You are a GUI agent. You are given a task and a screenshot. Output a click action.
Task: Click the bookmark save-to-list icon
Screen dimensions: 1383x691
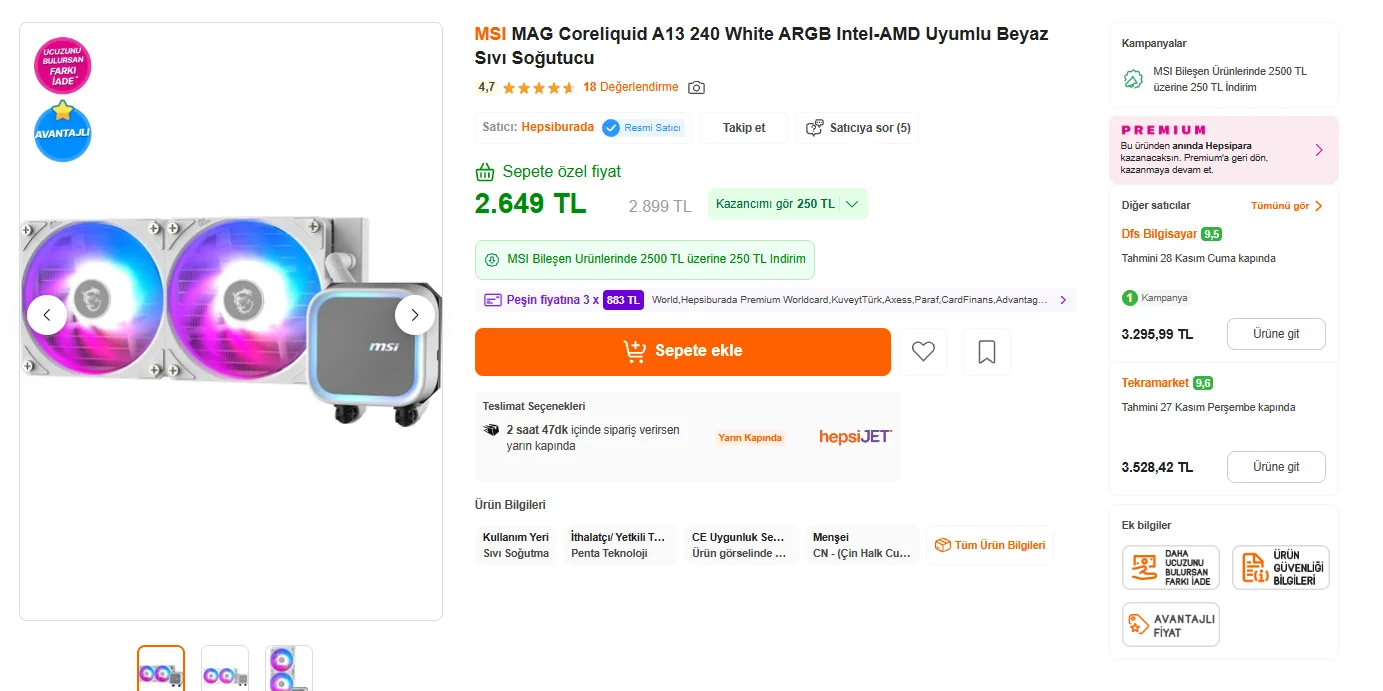coord(986,351)
